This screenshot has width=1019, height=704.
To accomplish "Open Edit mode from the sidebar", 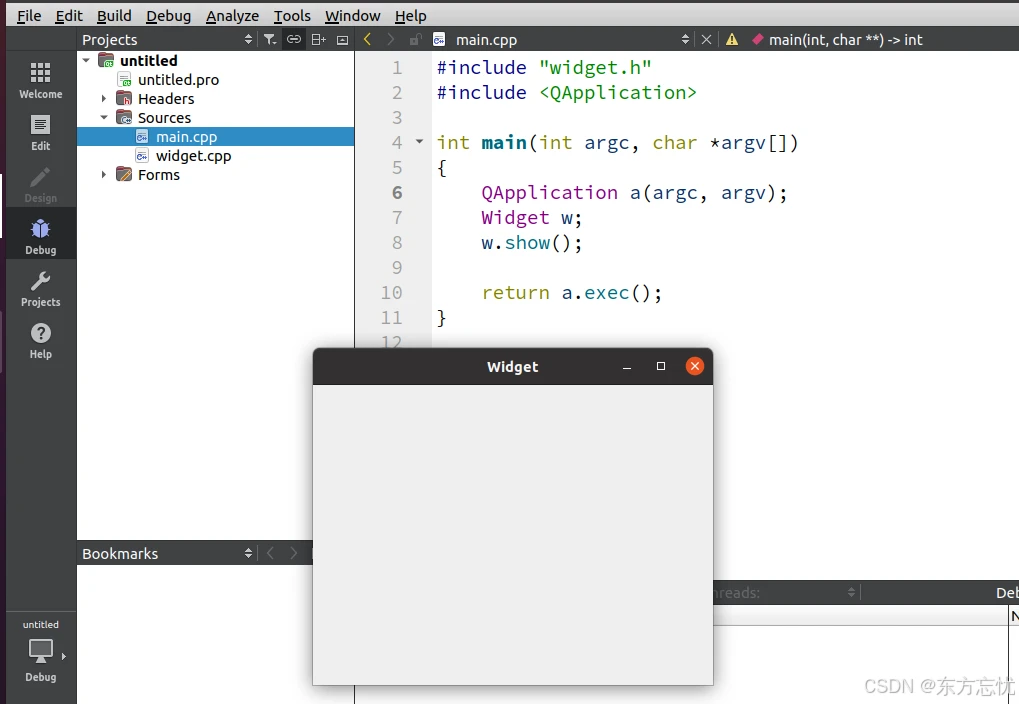I will click(40, 132).
